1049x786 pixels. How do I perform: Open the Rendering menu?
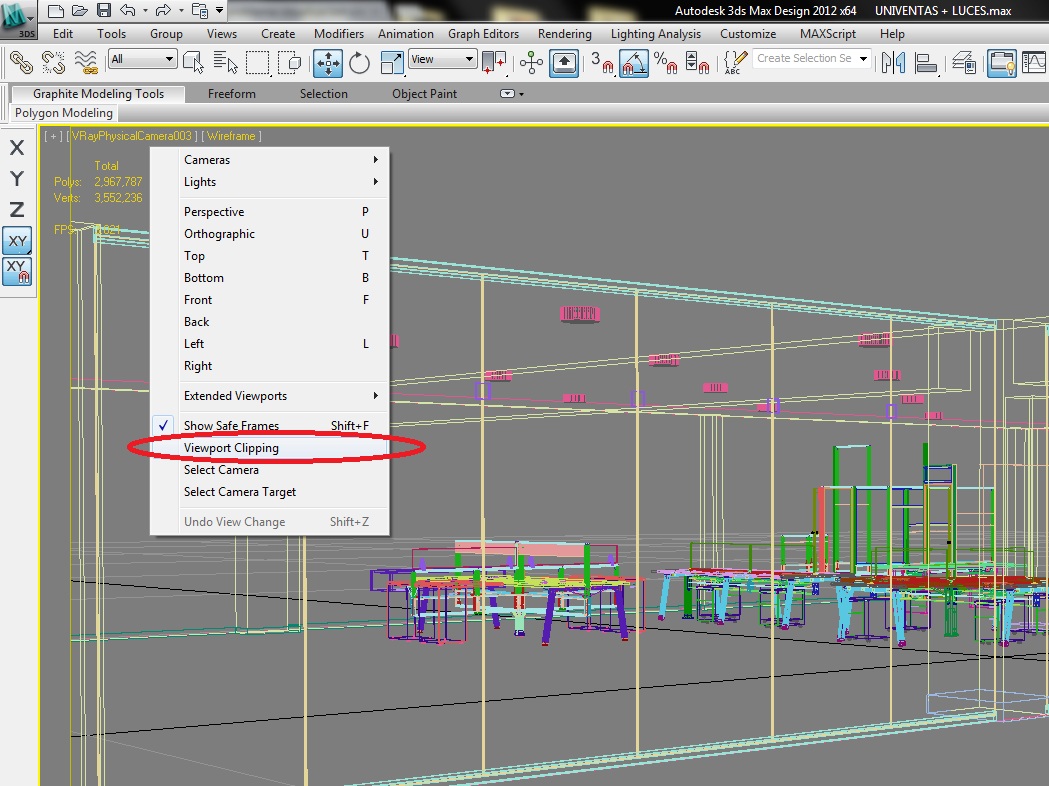pos(565,33)
